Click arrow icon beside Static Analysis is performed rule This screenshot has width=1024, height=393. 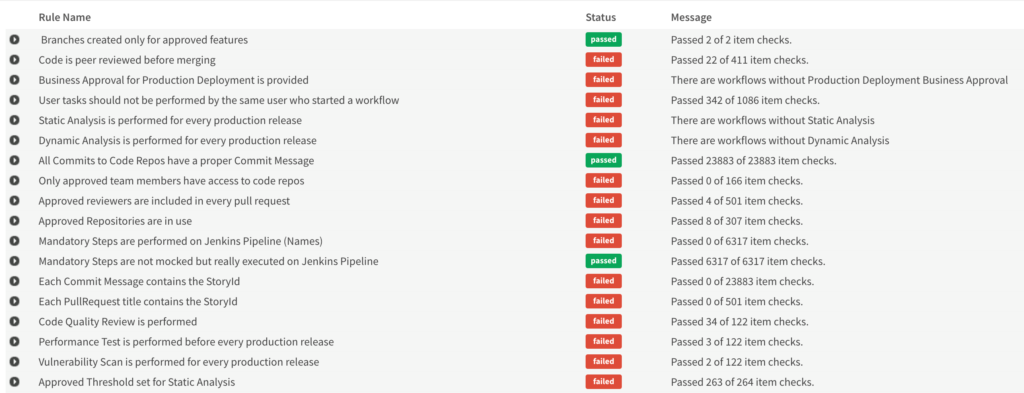[x=14, y=120]
